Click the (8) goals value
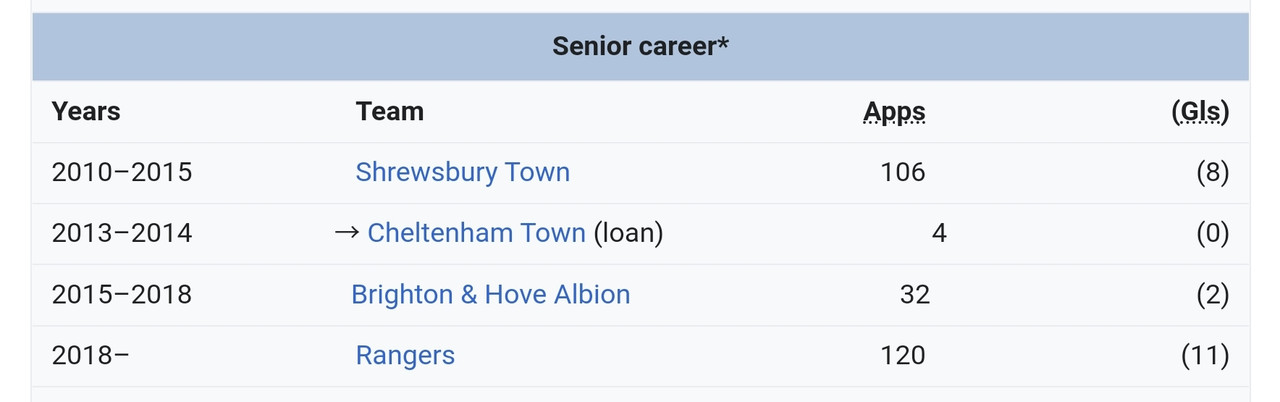The image size is (1280, 402). (x=1212, y=172)
